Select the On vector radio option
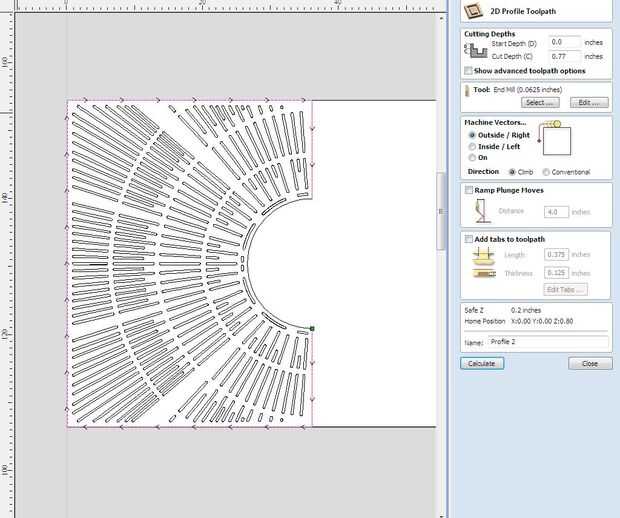 472,158
